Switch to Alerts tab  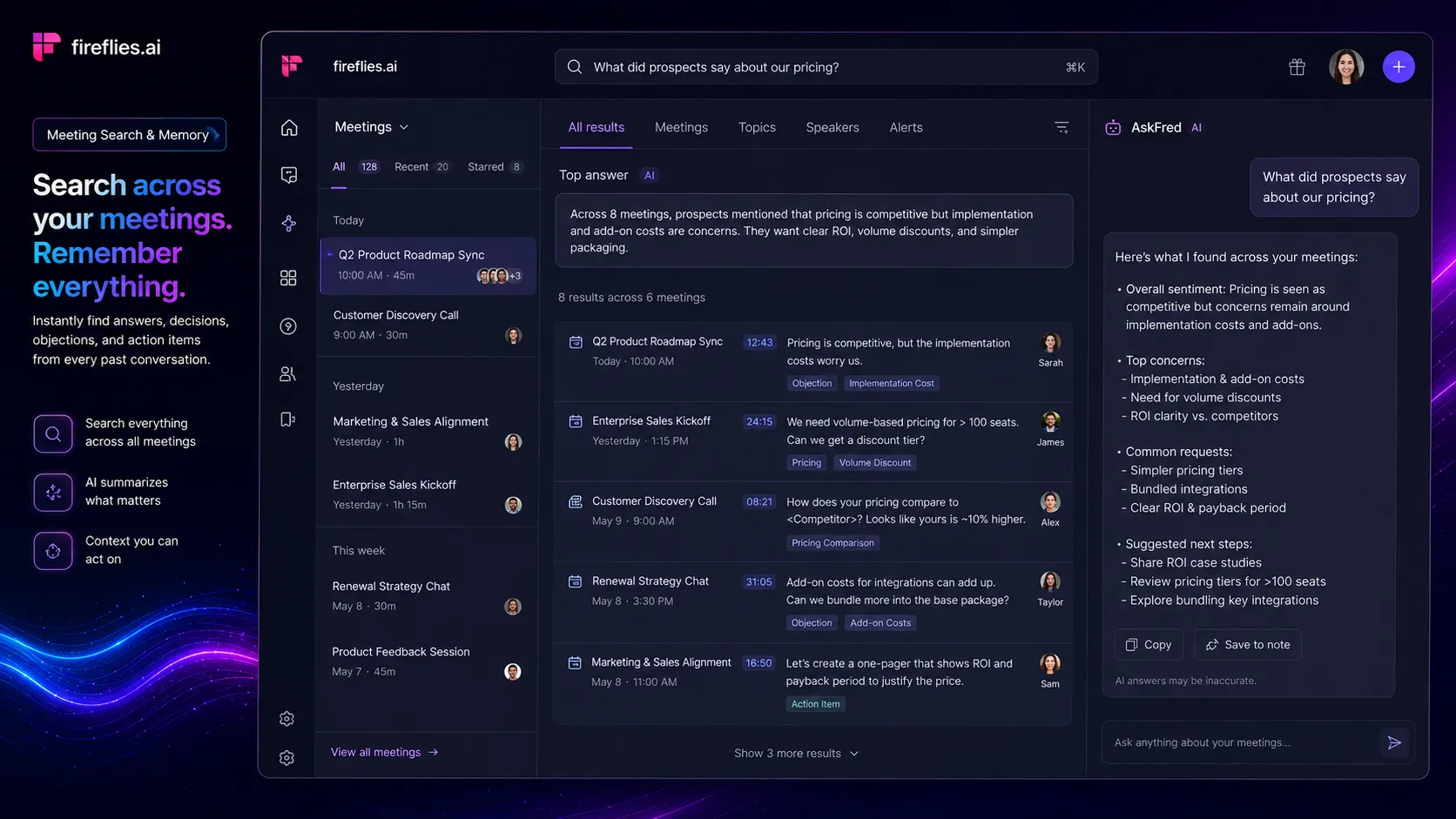(906, 127)
